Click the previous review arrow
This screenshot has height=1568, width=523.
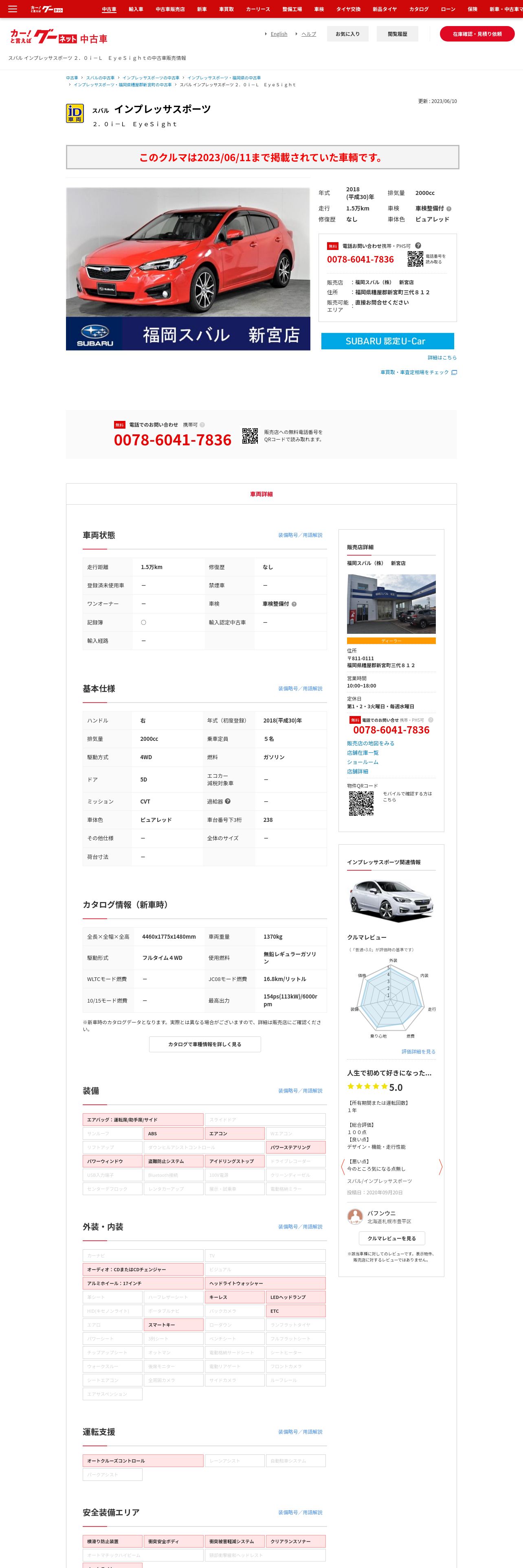[343, 1166]
